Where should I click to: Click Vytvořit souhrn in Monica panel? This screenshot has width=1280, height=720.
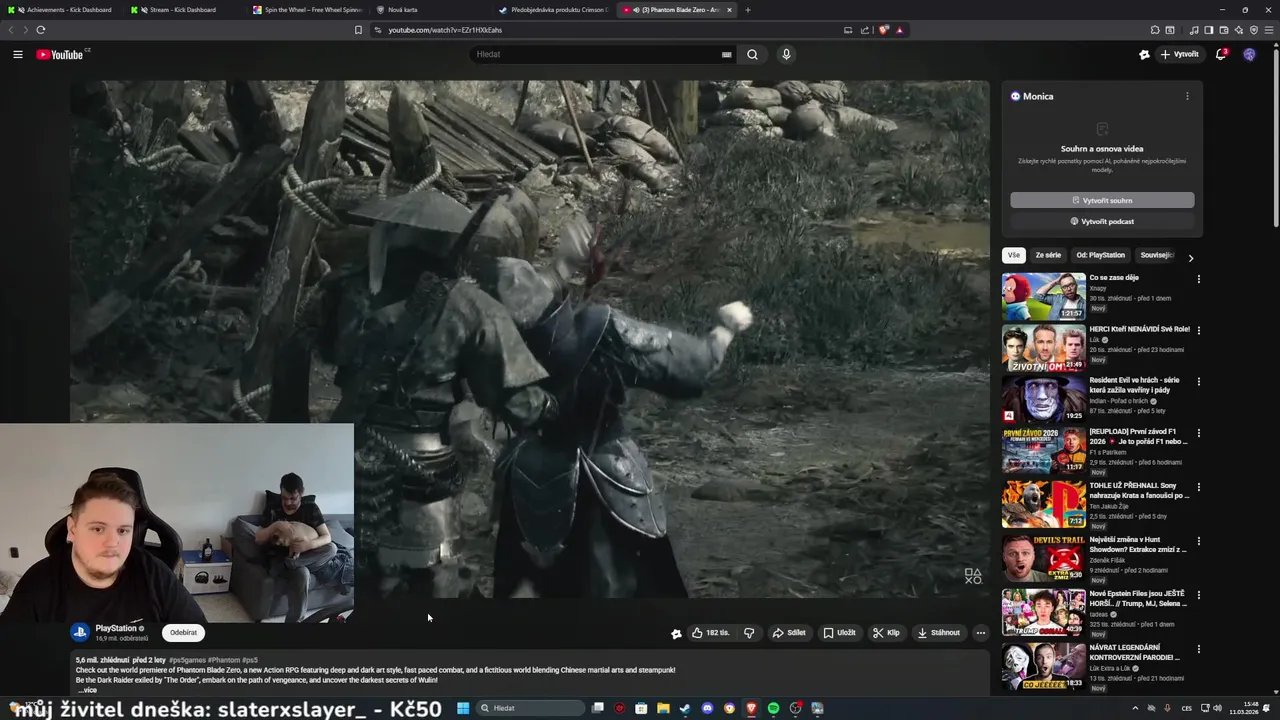click(1102, 200)
